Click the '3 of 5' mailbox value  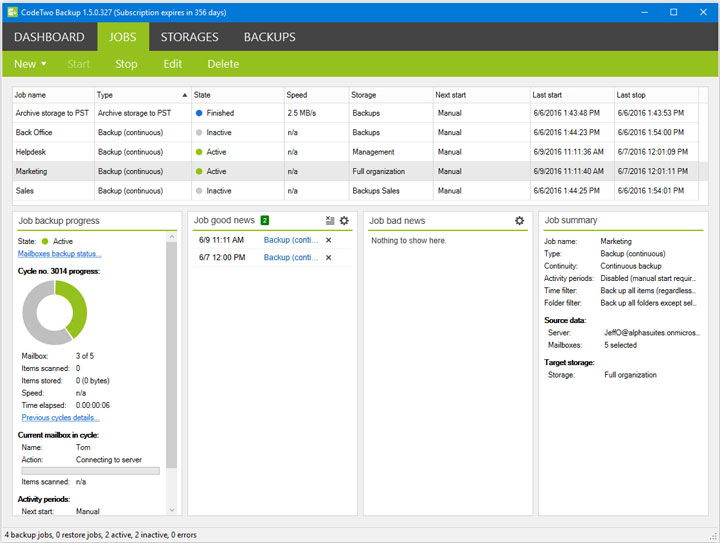click(85, 356)
